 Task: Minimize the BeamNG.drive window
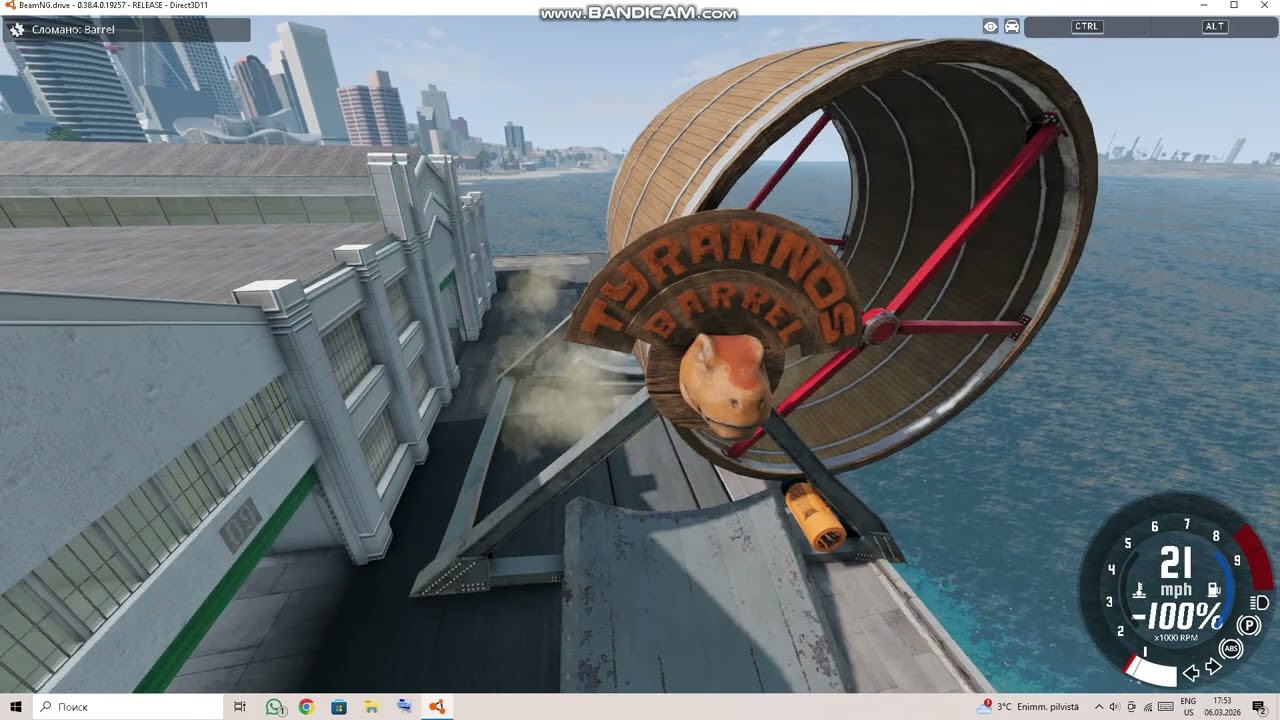1206,5
